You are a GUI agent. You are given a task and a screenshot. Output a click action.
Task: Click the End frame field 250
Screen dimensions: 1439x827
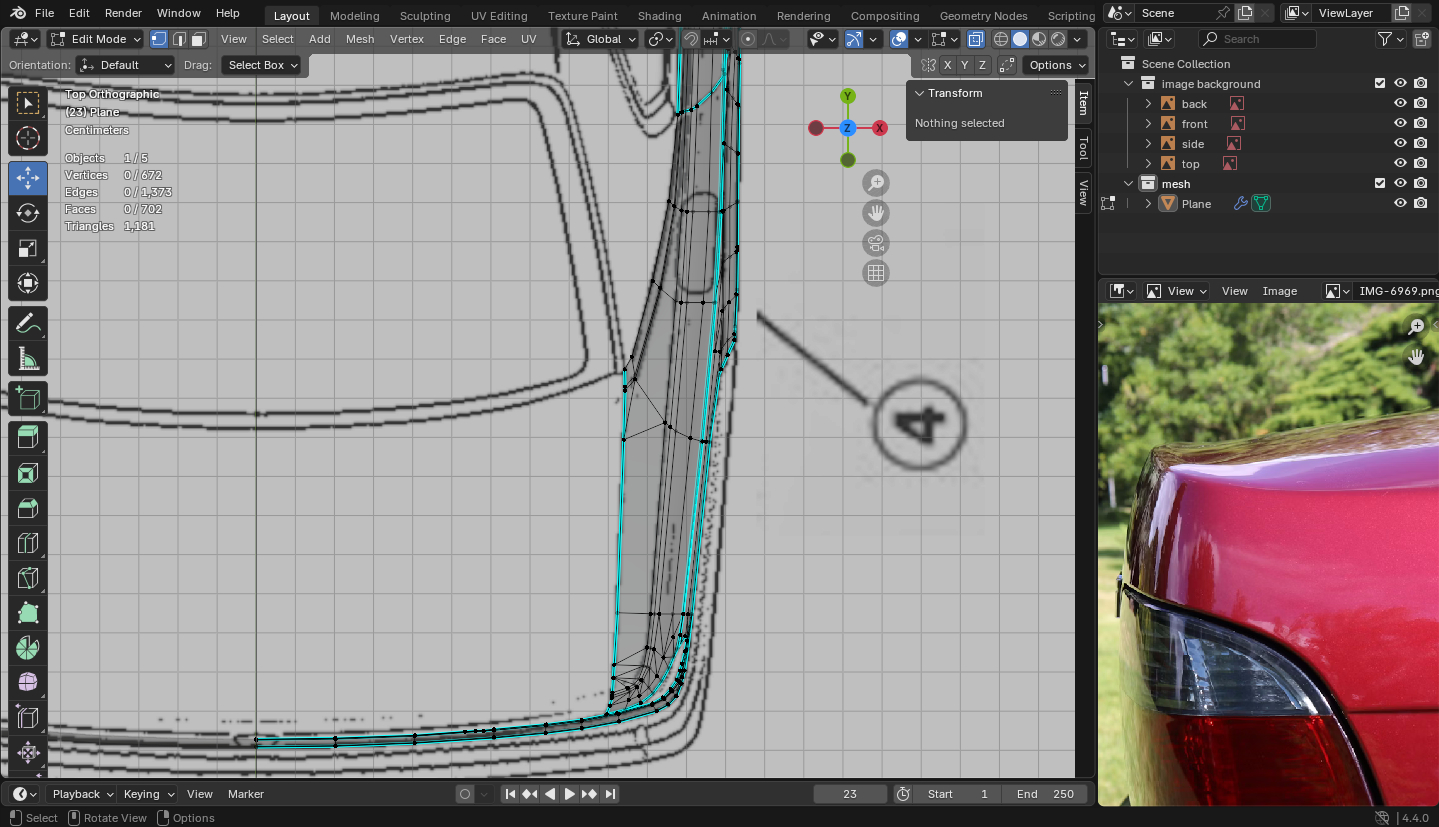(1045, 794)
